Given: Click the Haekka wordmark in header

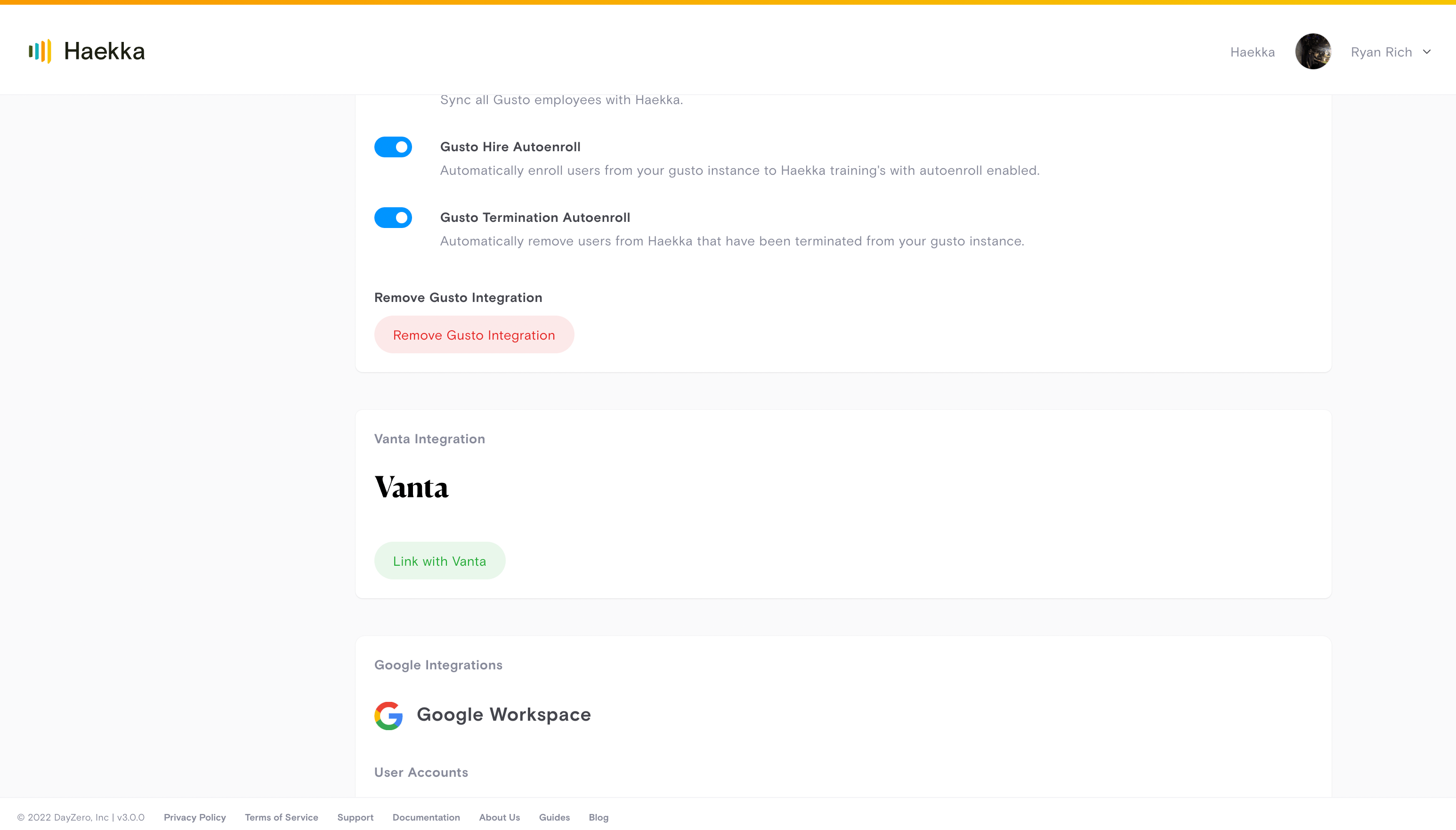Looking at the screenshot, I should pyautogui.click(x=104, y=51).
